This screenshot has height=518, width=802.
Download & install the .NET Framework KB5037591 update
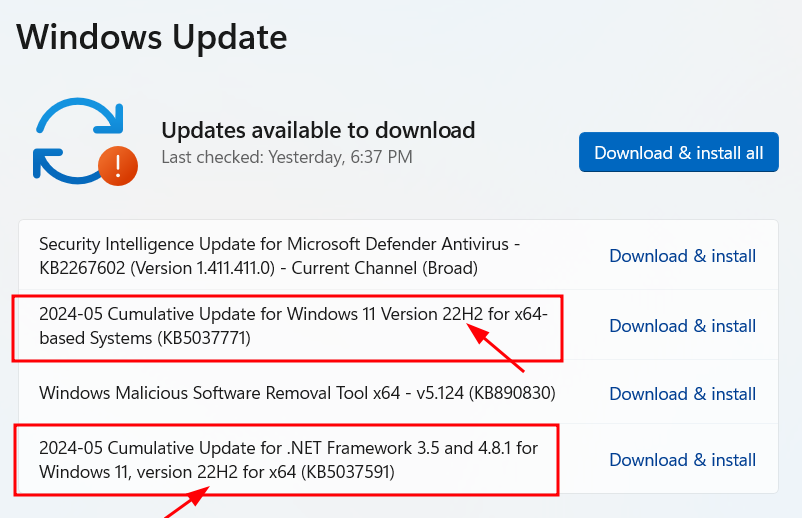pos(682,460)
